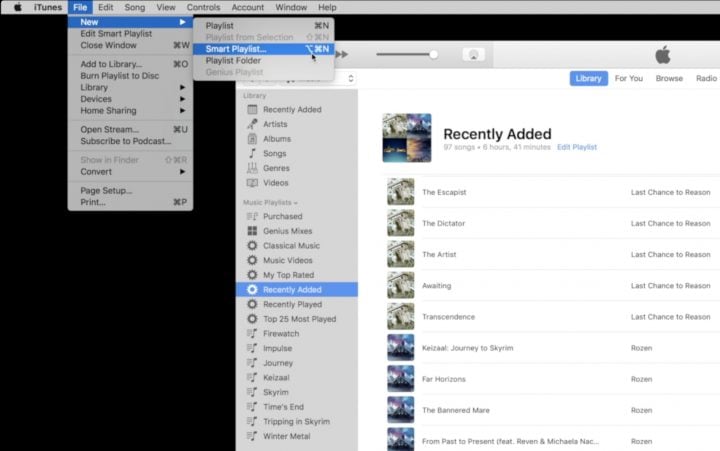Click artwork for Far Horizons song
720x451 pixels.
pyautogui.click(x=400, y=379)
